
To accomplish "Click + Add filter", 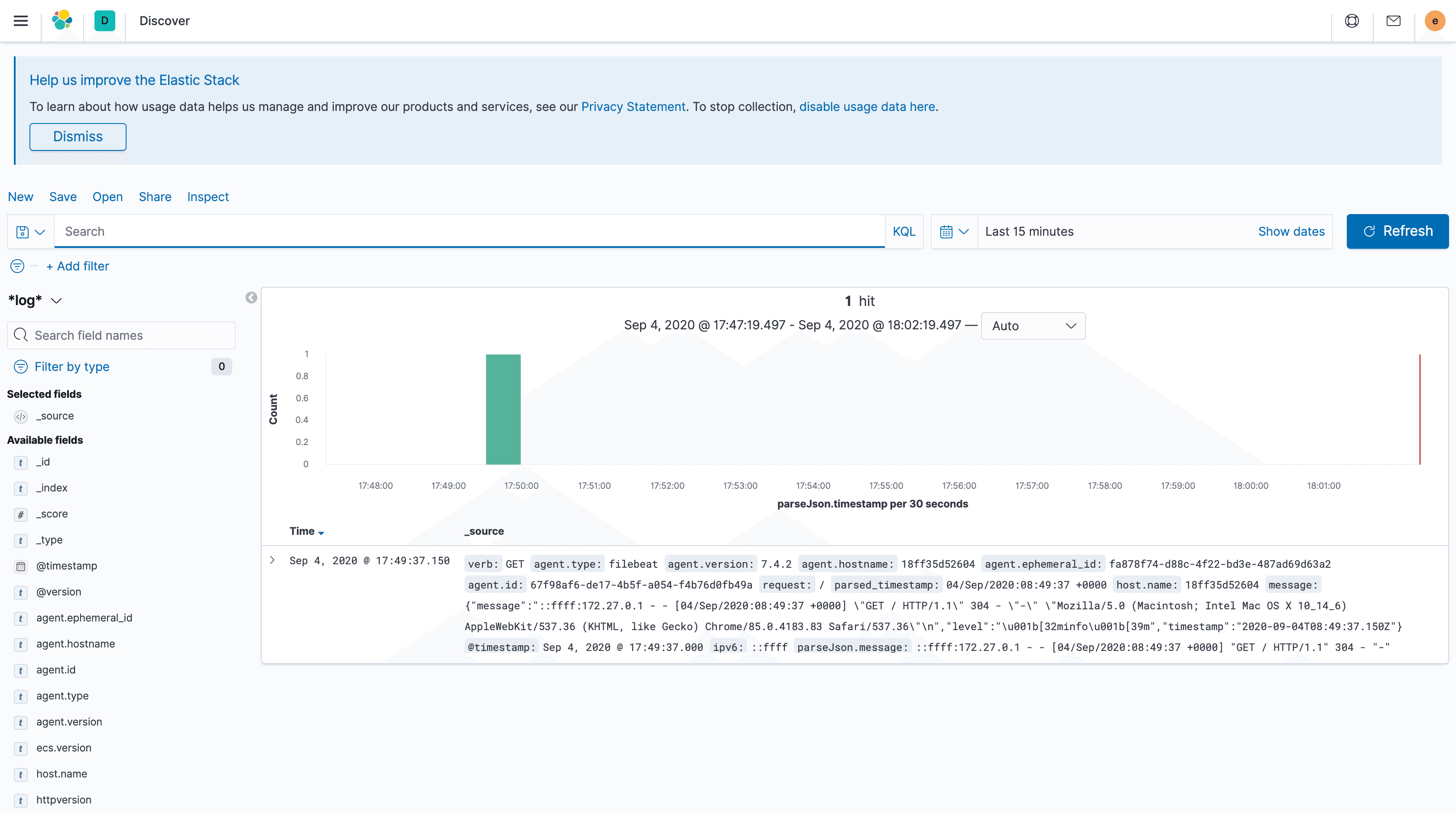I will tap(78, 266).
